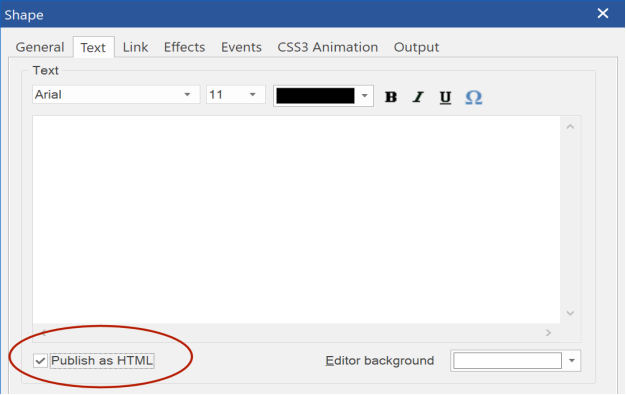Open Editor background color dropdown arrow
The width and height of the screenshot is (626, 395).
click(x=572, y=361)
